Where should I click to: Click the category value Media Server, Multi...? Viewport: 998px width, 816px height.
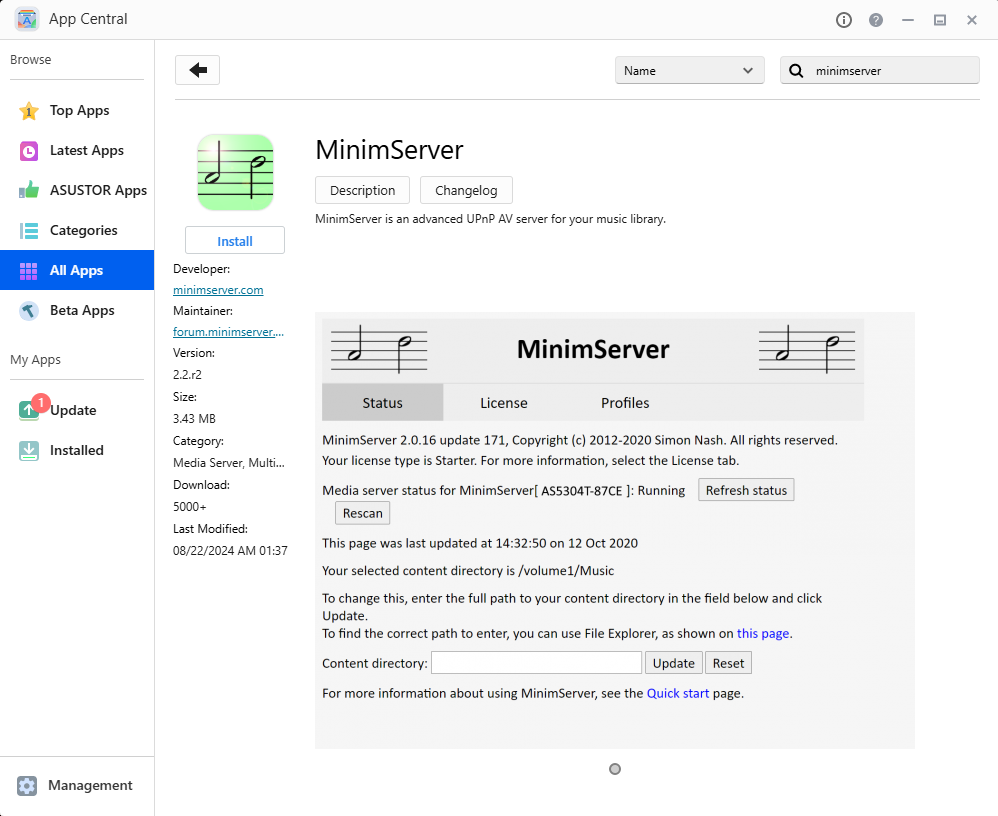tap(228, 463)
